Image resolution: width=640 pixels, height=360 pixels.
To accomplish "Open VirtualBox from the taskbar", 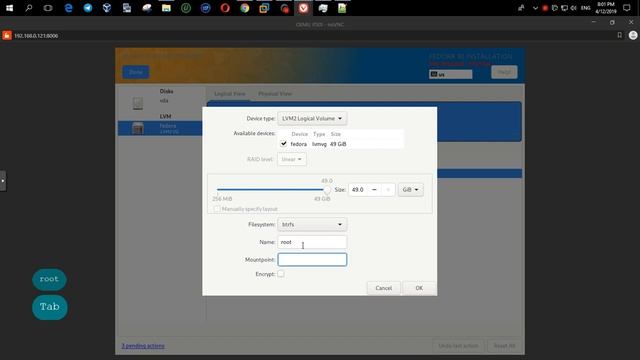I will 107,8.
